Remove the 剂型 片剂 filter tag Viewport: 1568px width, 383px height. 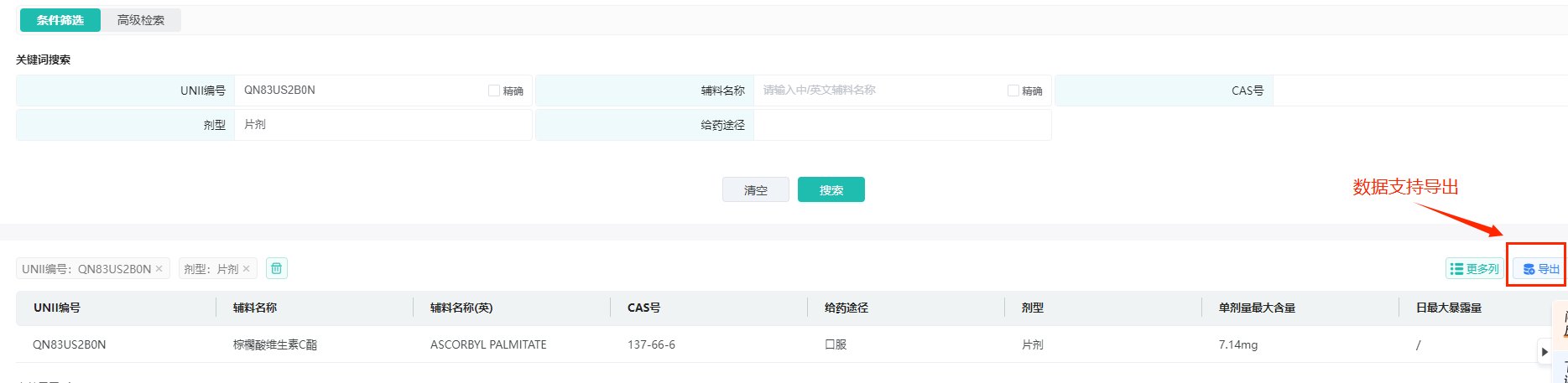tap(246, 269)
